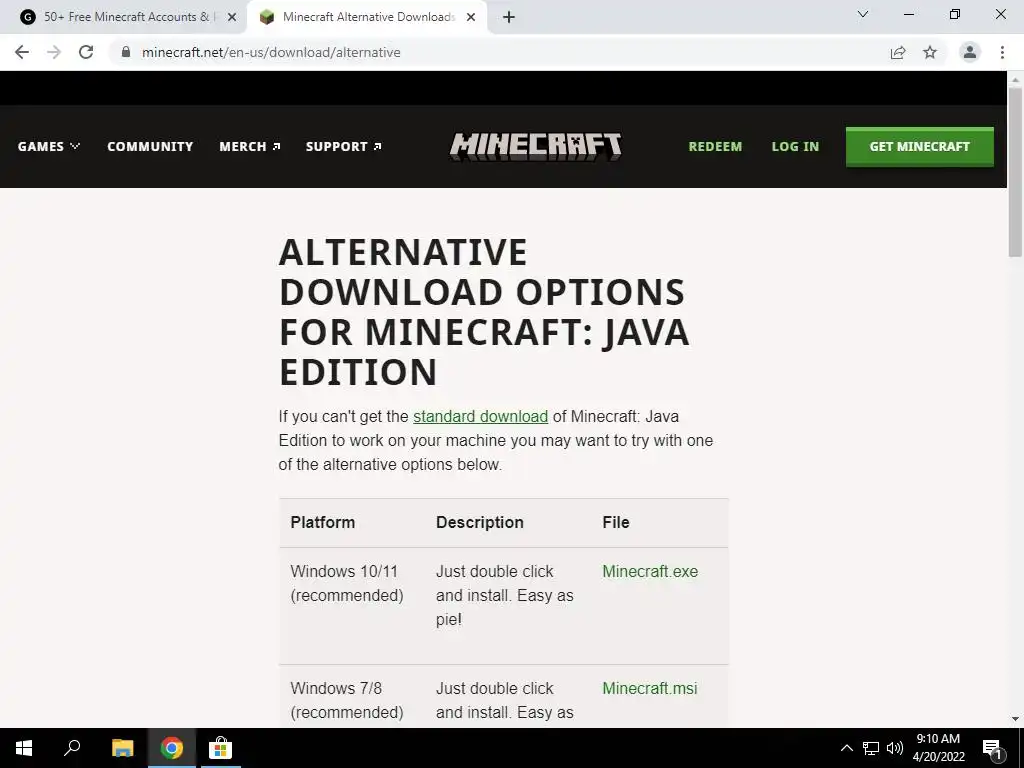Bookmark this page with the star icon
Image resolution: width=1024 pixels, height=768 pixels.
coord(930,52)
